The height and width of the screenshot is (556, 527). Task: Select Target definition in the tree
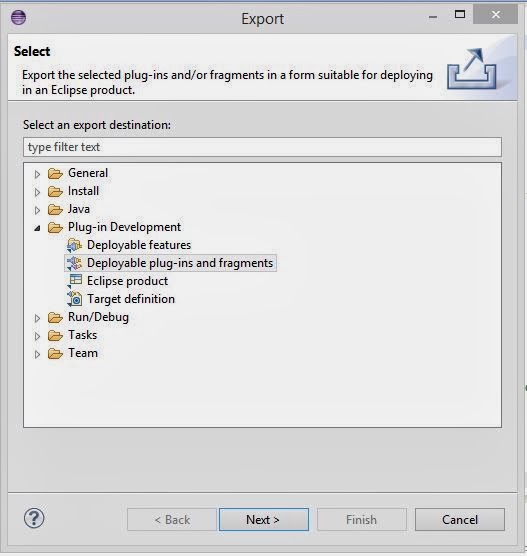pos(131,299)
